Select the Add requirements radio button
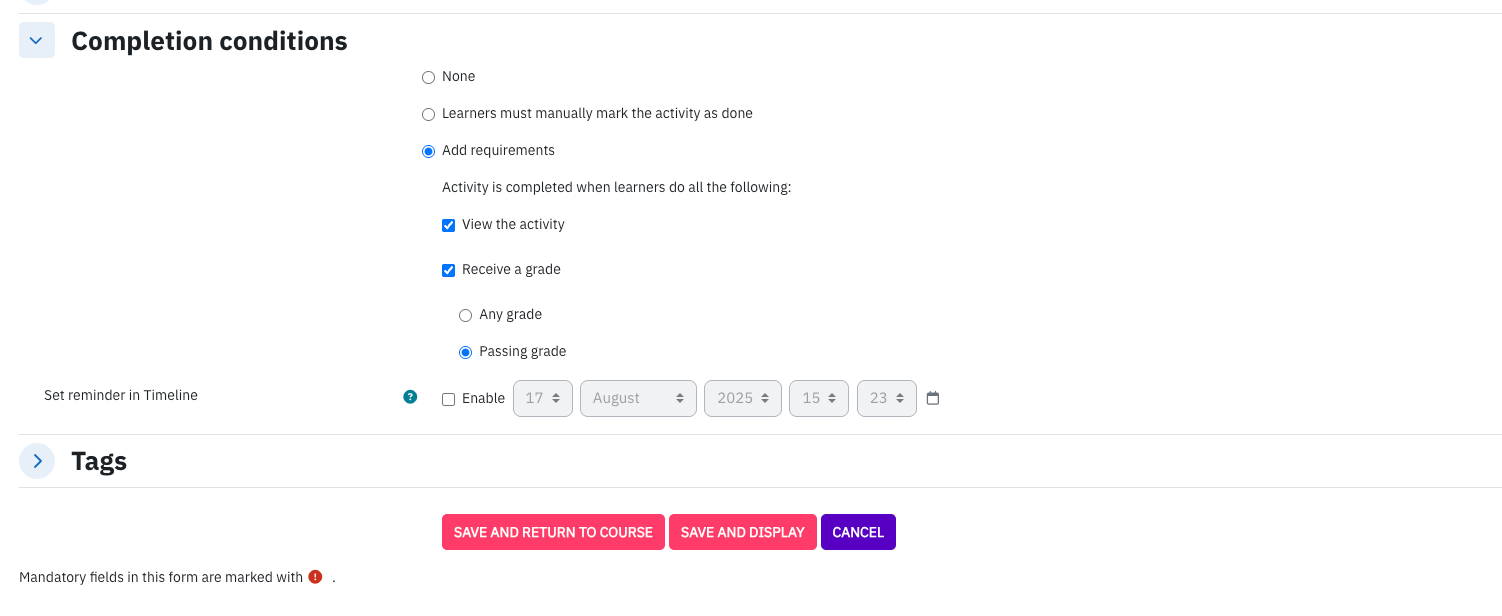Image resolution: width=1502 pixels, height=616 pixels. coord(429,151)
